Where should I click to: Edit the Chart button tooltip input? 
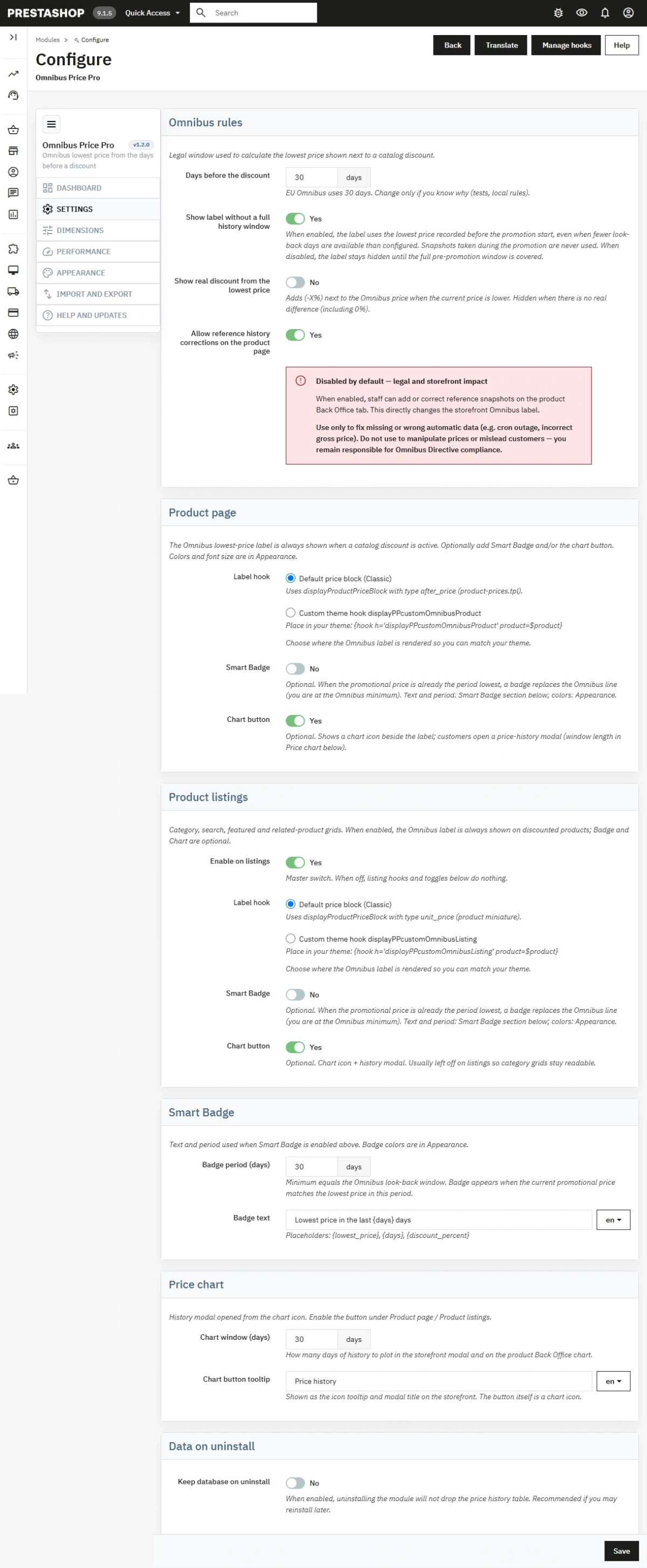438,1381
